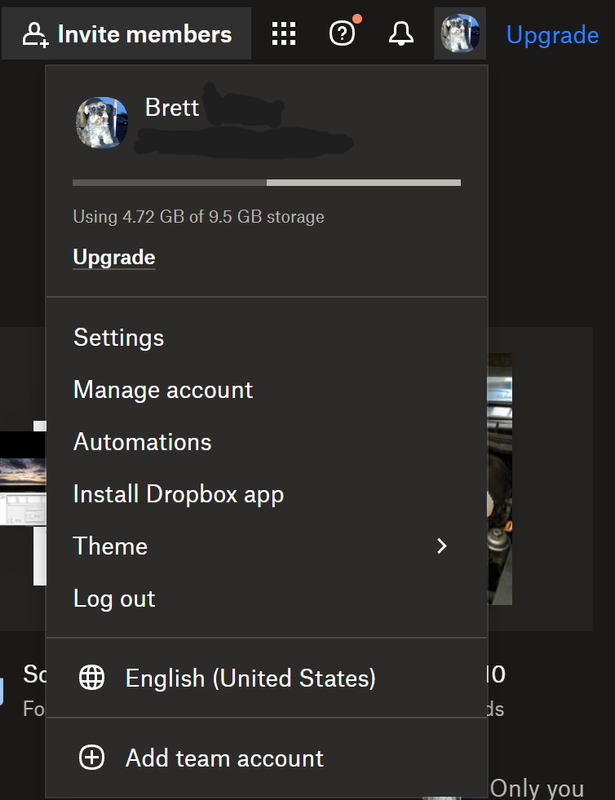
Task: Click the storage usage bar
Action: point(266,183)
